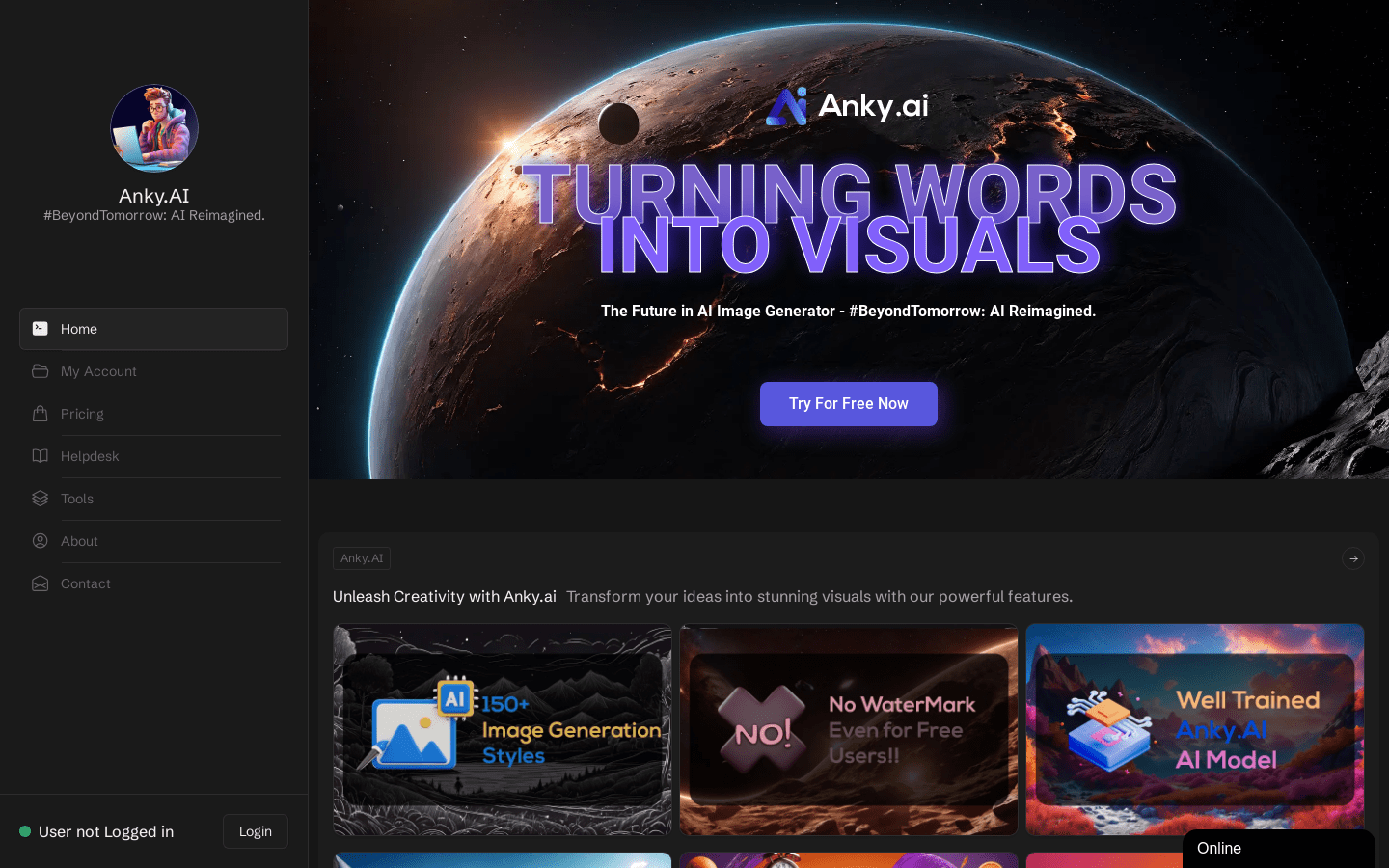This screenshot has height=868, width=1389.
Task: Click the User not Logged in text
Action: (x=106, y=831)
